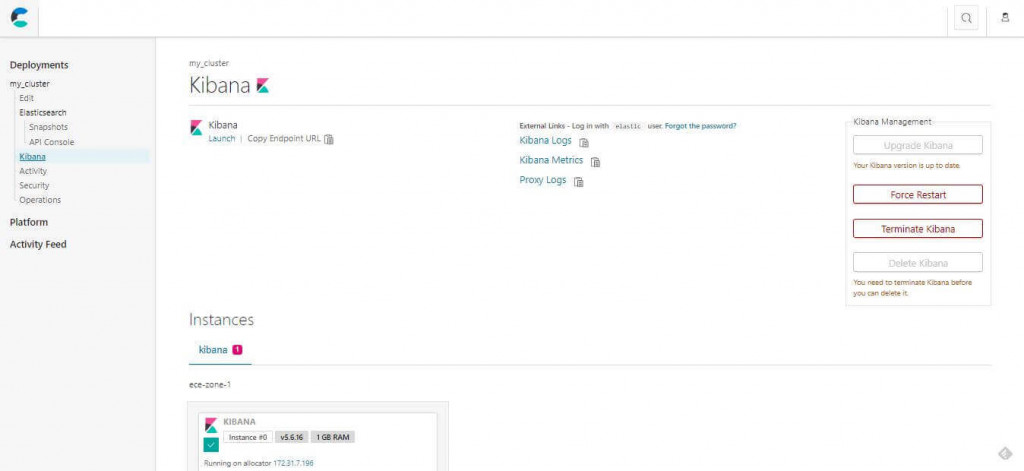Click the Elastic Cloud logo in header
This screenshot has width=1024, height=471.
[20, 18]
